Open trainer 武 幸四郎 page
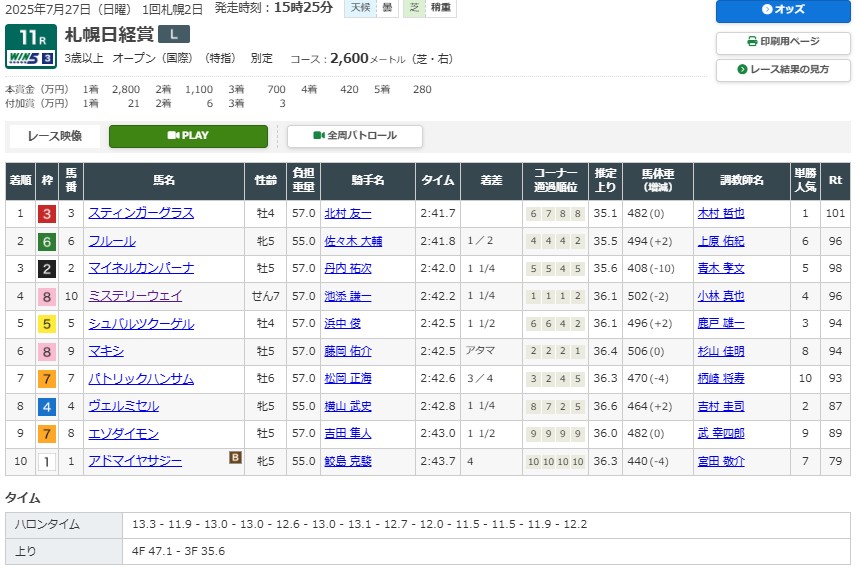Viewport: 857px width, 572px height. (720, 434)
